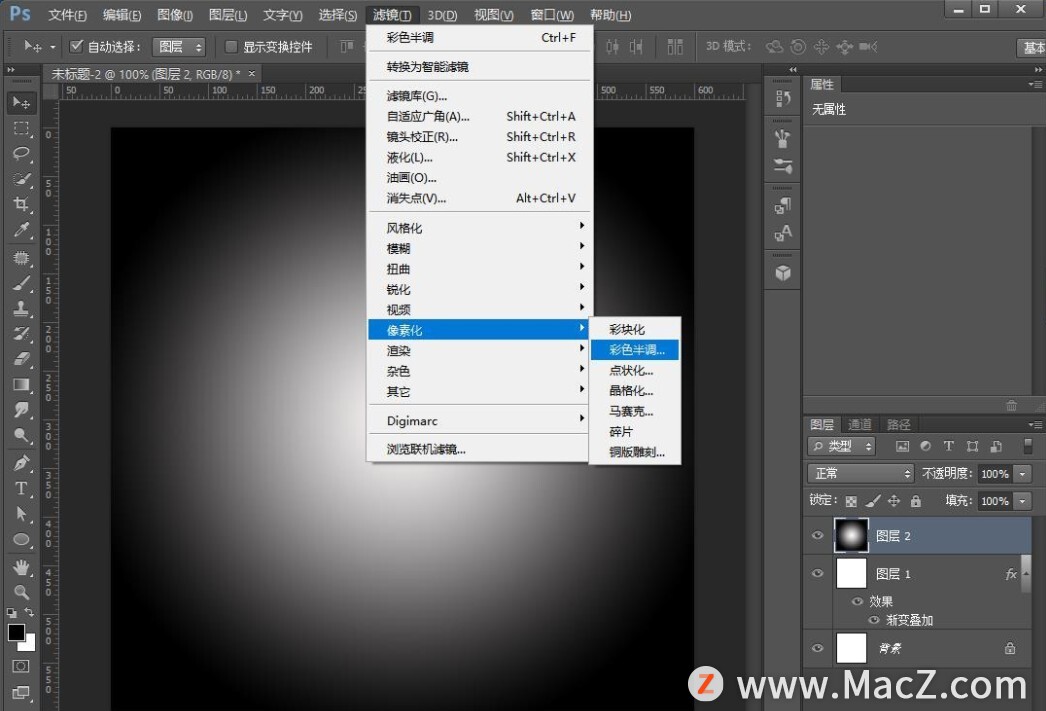The image size is (1046, 711).
Task: Select the Path Selection tool
Action: click(x=21, y=514)
